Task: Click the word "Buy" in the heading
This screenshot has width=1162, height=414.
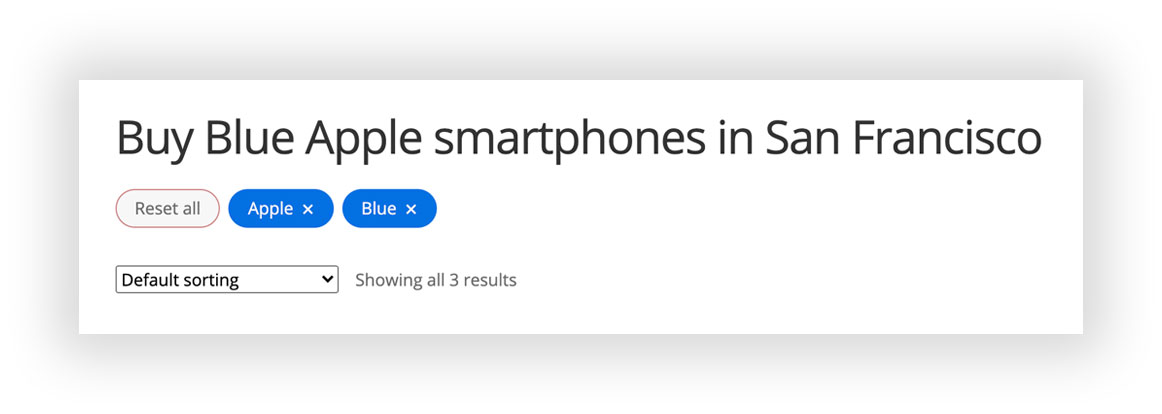Action: [x=155, y=138]
